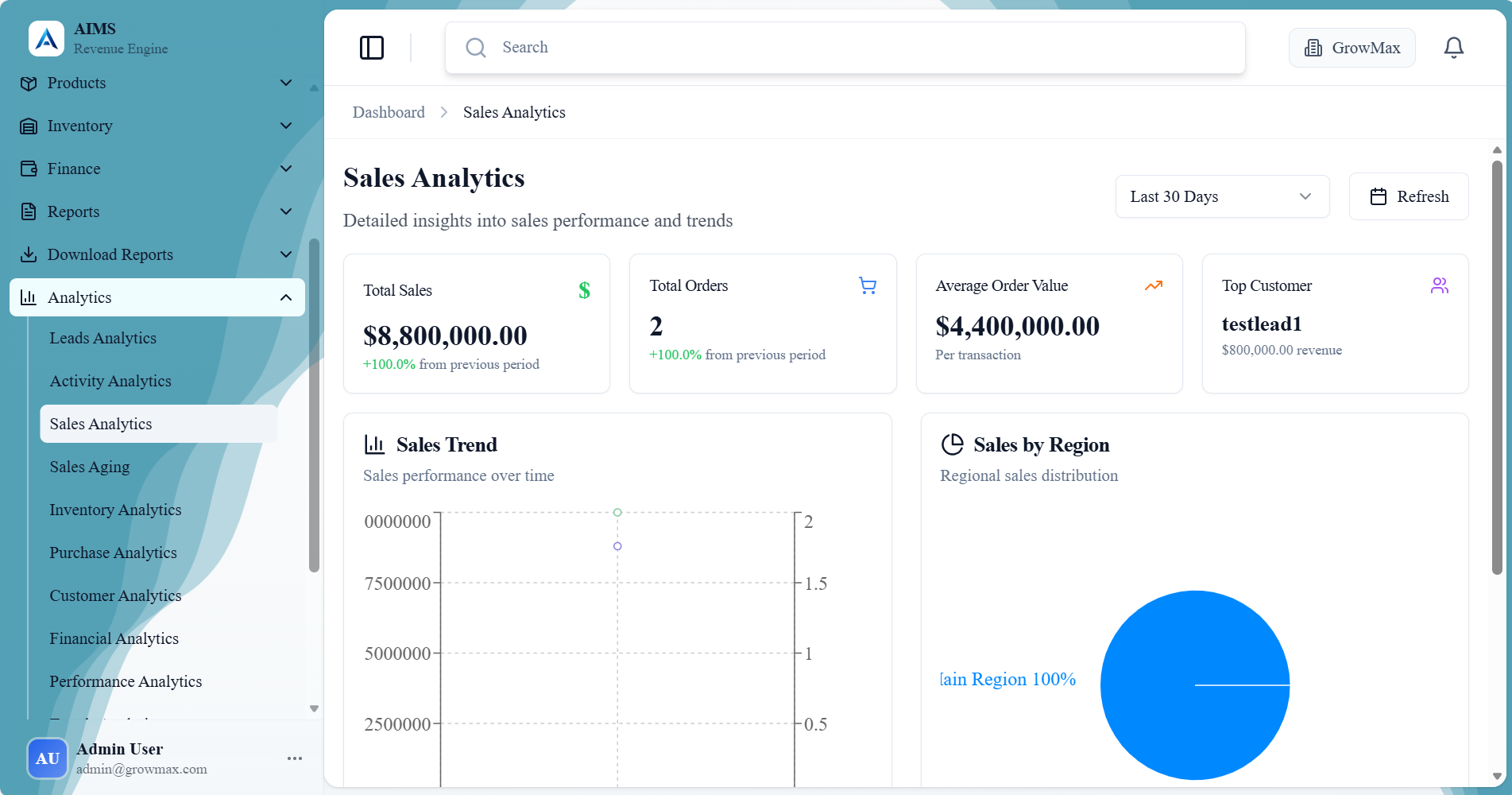Click the Finance sidebar icon
This screenshot has width=1512, height=795.
29,169
